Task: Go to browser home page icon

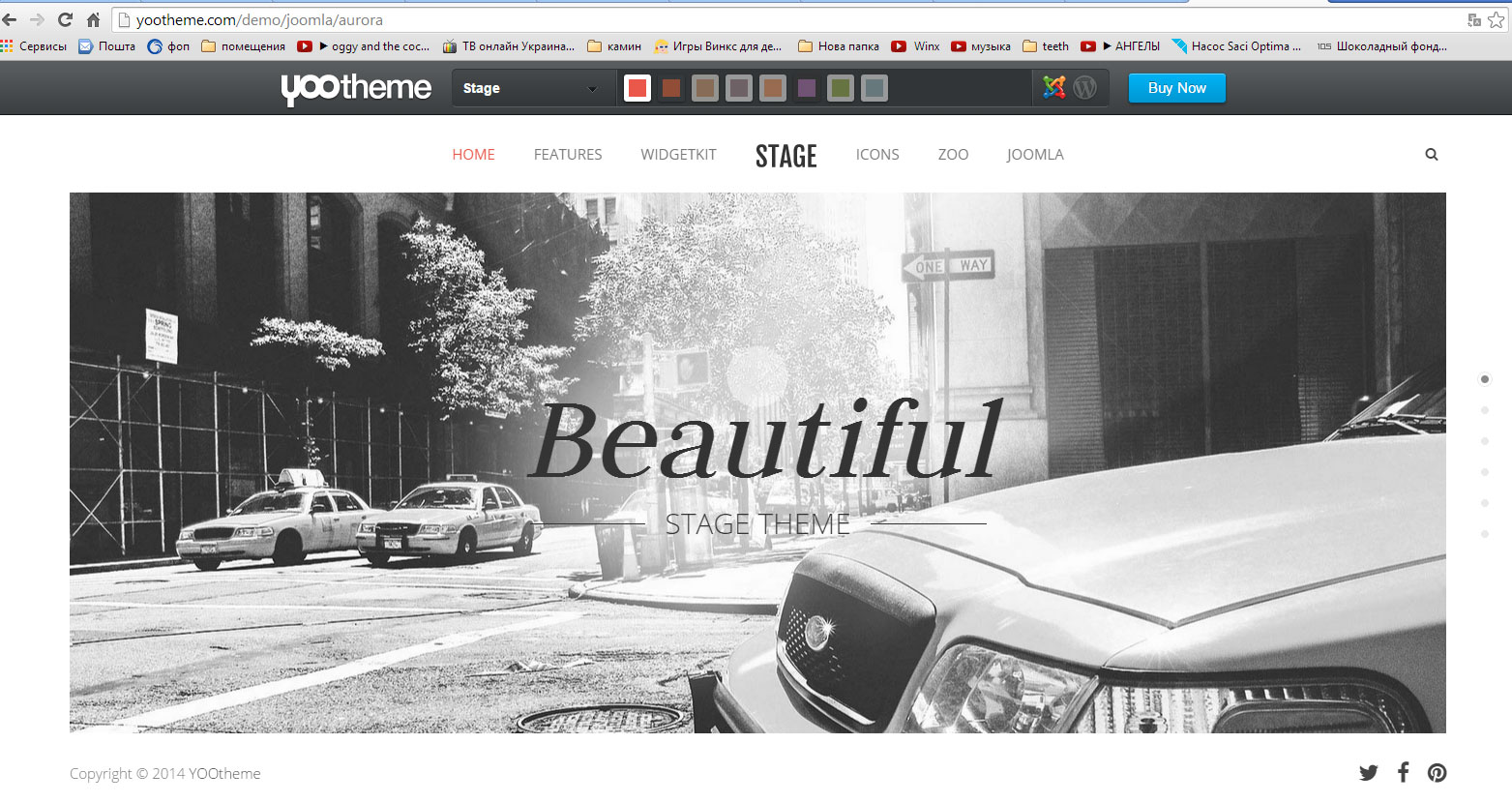Action: click(94, 19)
